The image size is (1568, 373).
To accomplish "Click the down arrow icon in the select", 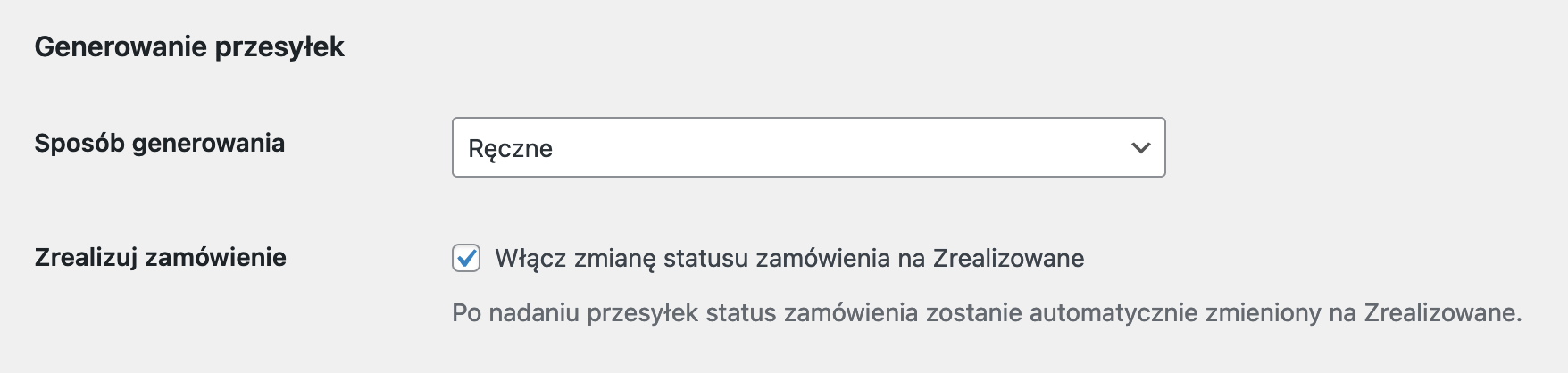I will 1140,148.
